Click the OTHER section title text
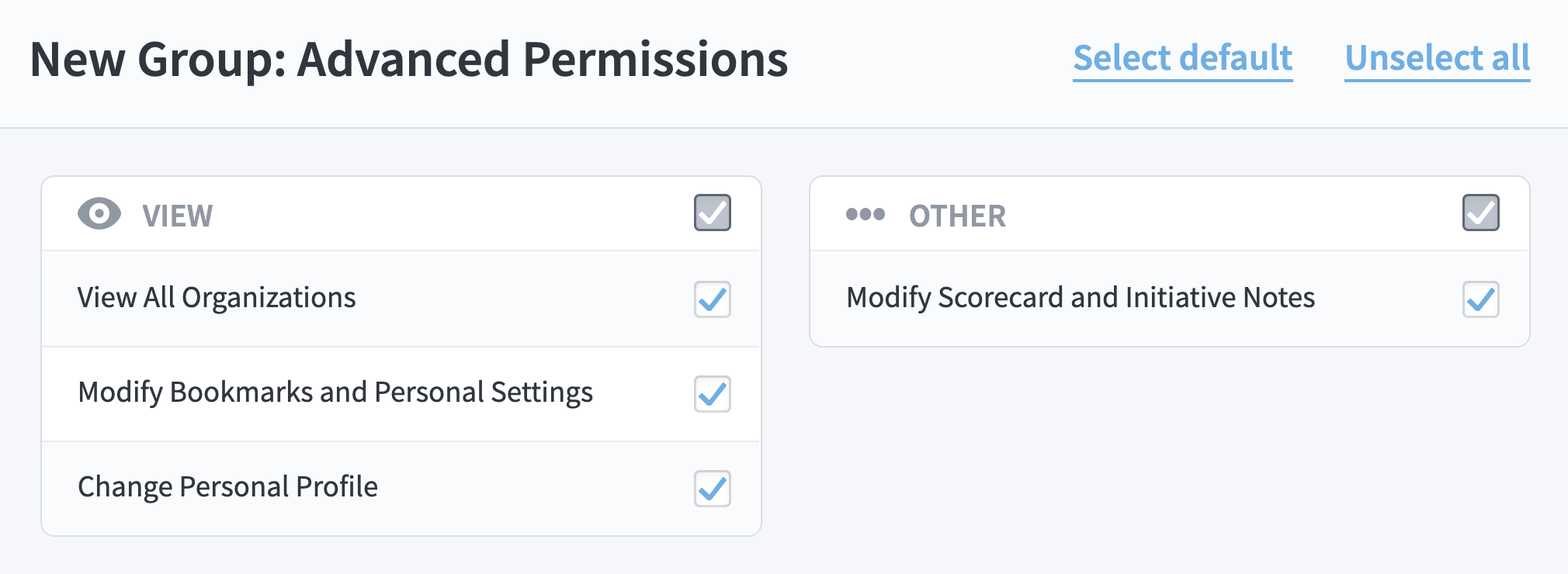This screenshot has width=1568, height=574. [x=958, y=216]
